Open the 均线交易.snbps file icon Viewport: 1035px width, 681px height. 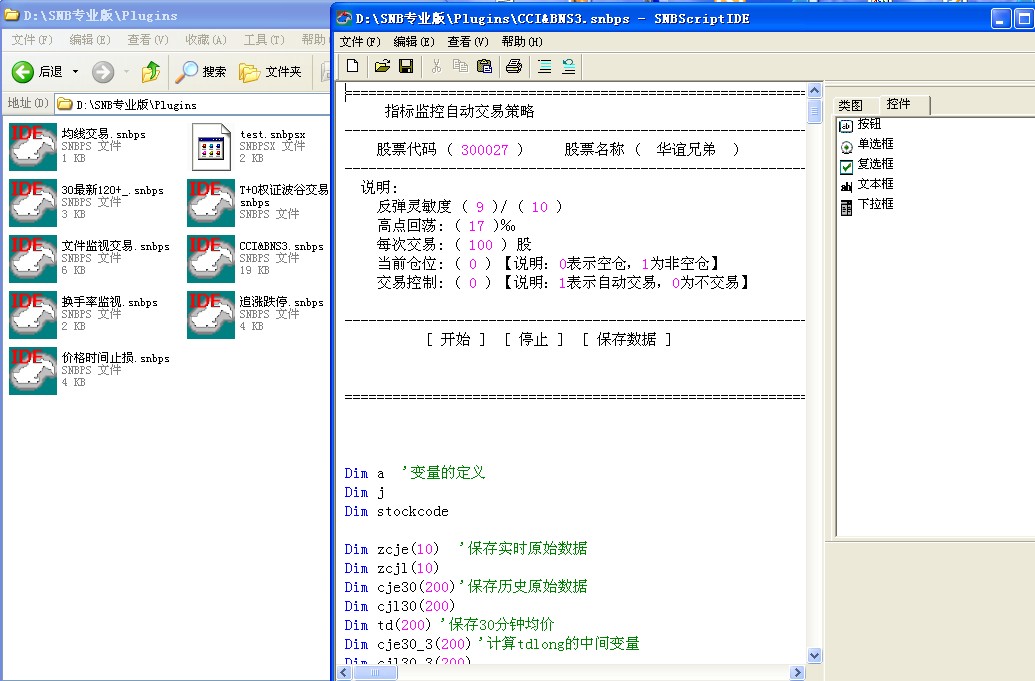(32, 146)
